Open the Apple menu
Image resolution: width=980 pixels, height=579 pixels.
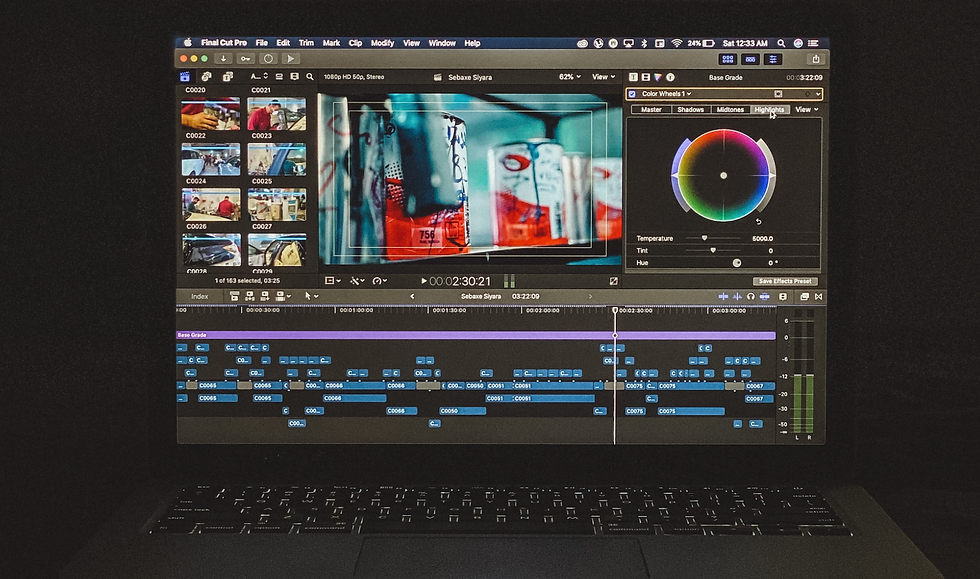click(x=188, y=43)
